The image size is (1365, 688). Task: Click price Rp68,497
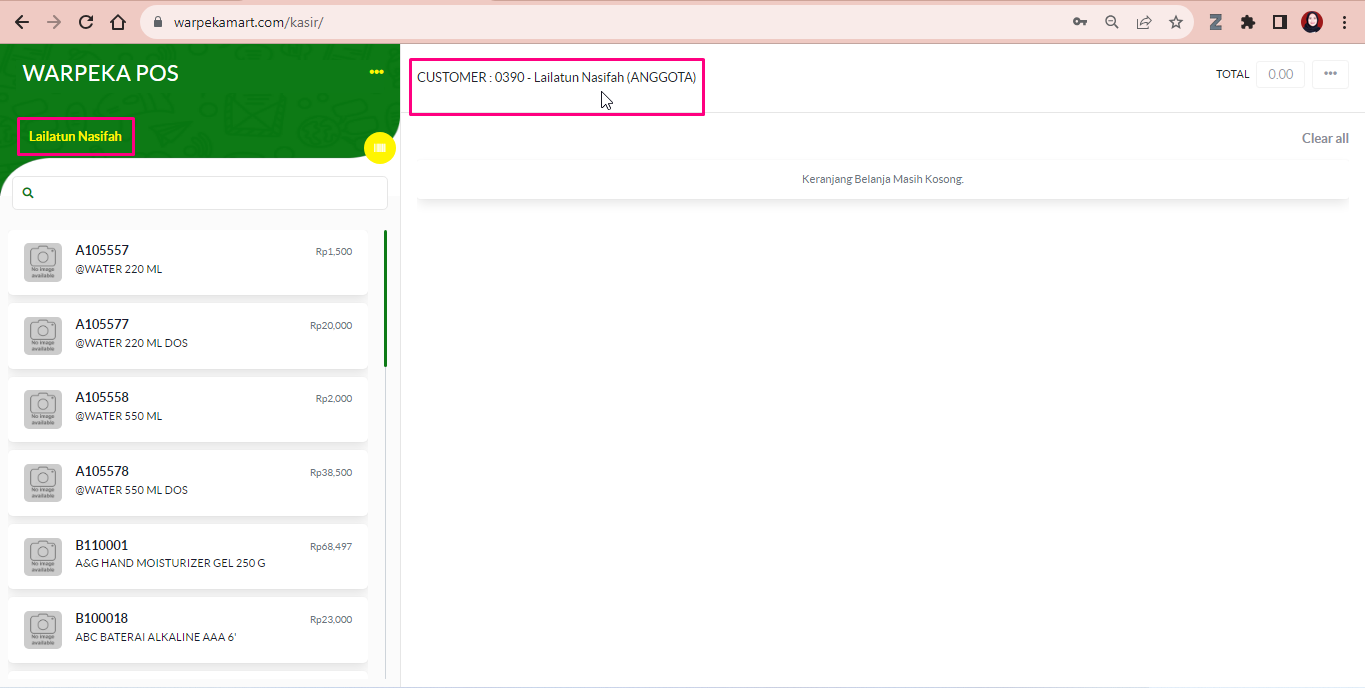(x=331, y=546)
